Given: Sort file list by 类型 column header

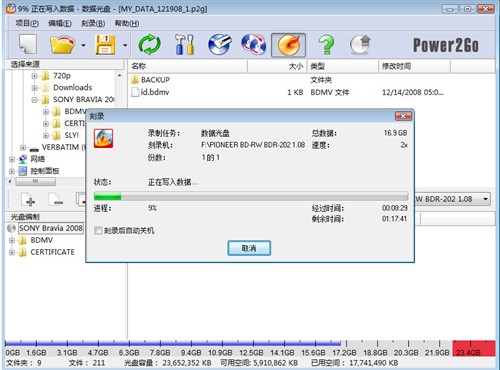Looking at the screenshot, I should tap(343, 66).
